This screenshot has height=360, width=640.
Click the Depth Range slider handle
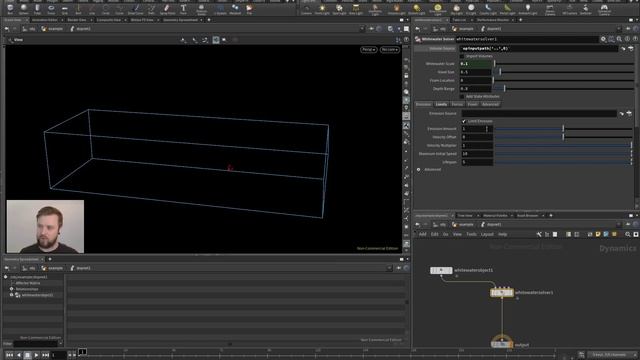click(x=504, y=89)
